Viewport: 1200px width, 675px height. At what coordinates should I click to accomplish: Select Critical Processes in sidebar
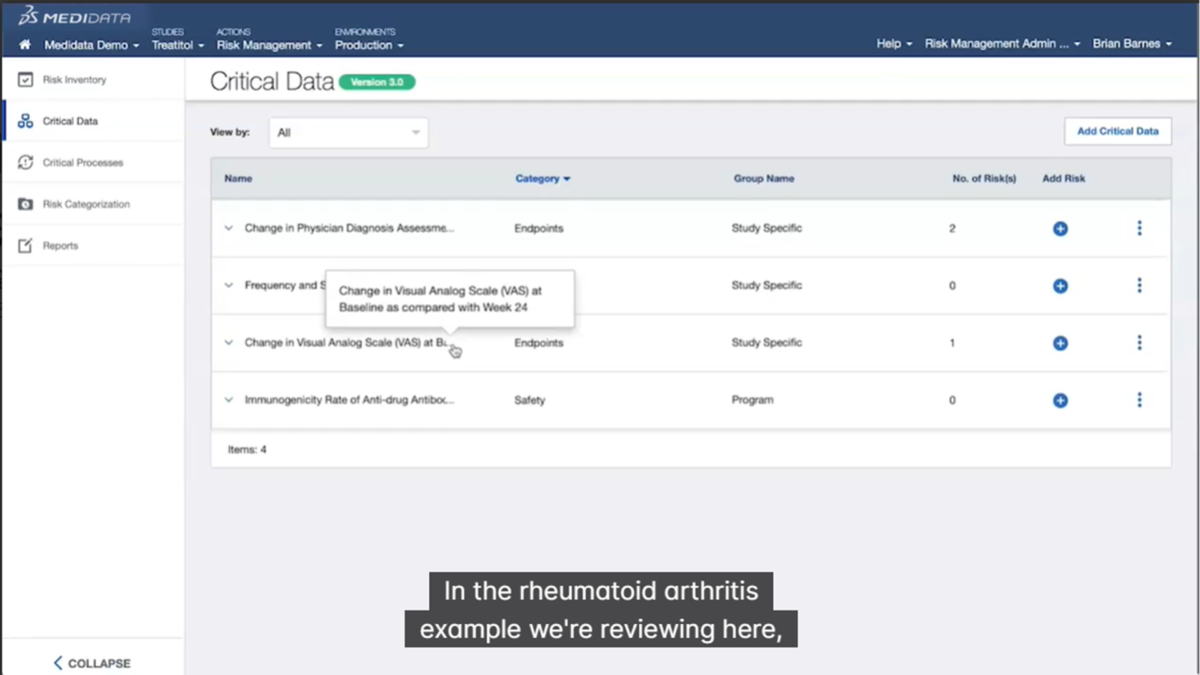coord(83,163)
